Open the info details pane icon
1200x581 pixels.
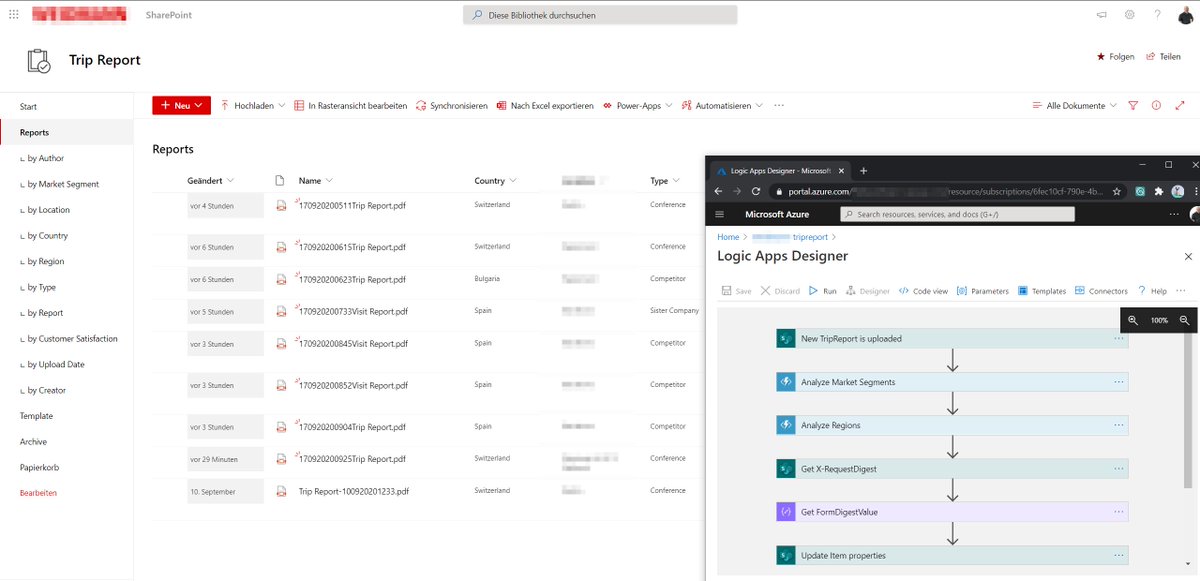pos(1157,105)
